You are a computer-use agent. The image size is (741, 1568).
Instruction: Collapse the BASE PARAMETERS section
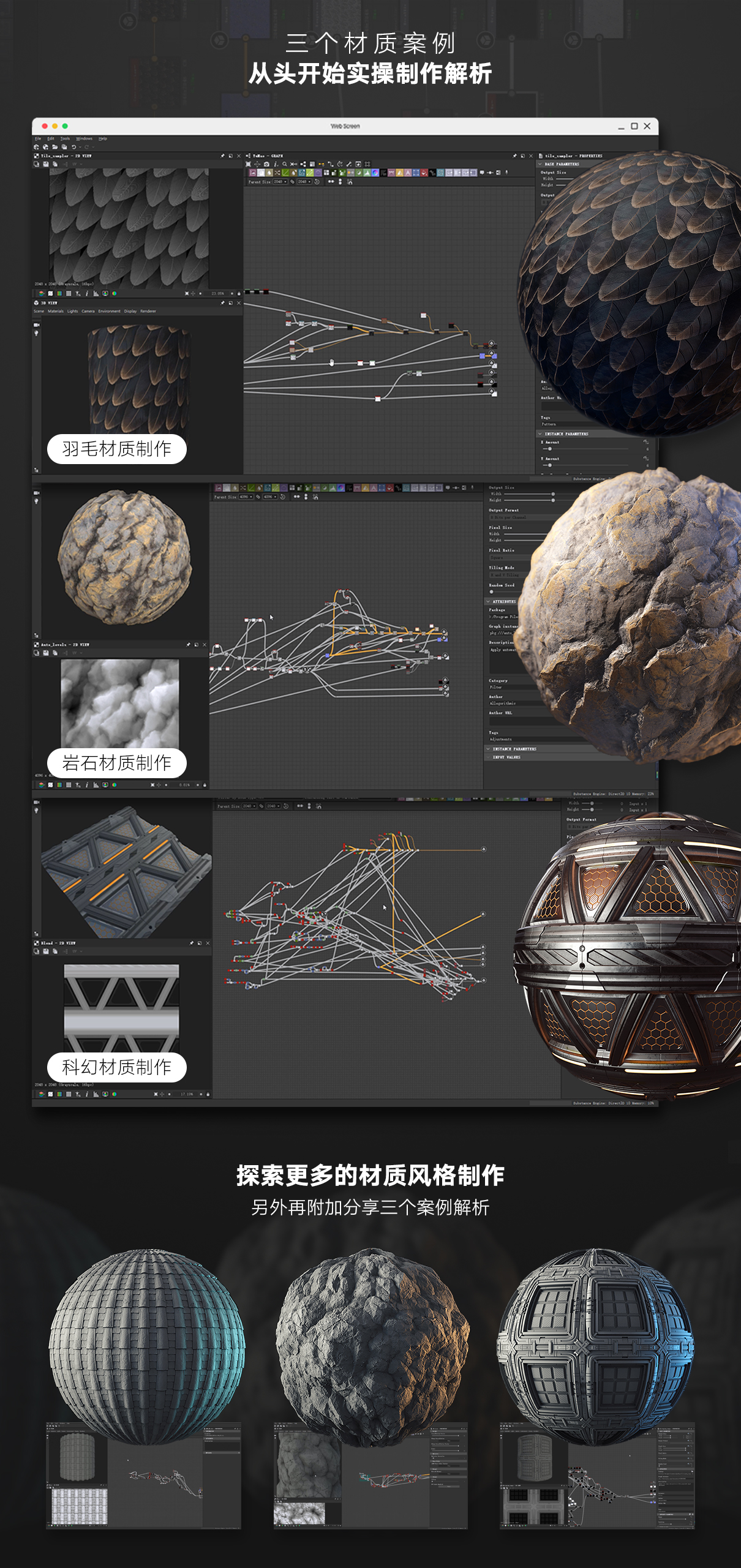point(540,164)
